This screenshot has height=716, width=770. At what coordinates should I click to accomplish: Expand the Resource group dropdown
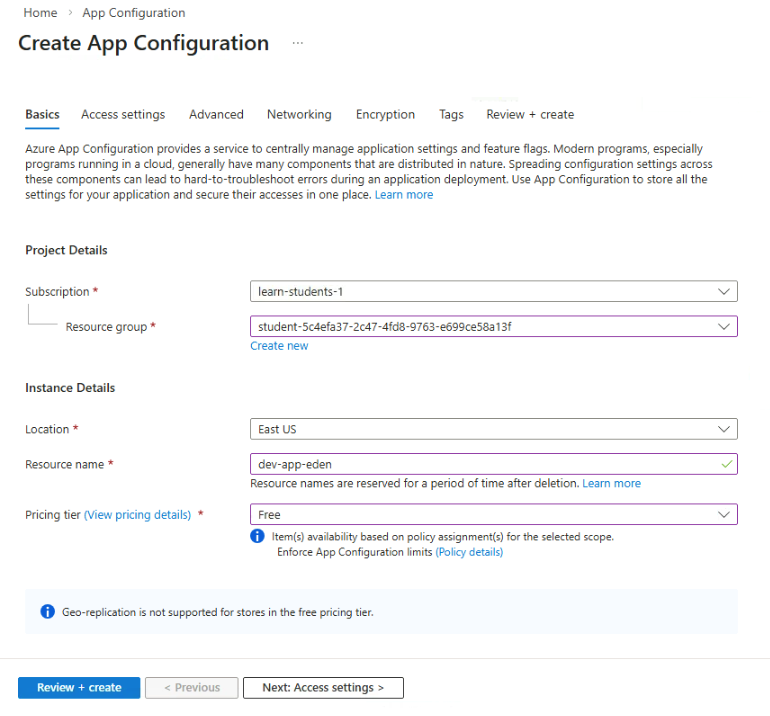point(493,327)
